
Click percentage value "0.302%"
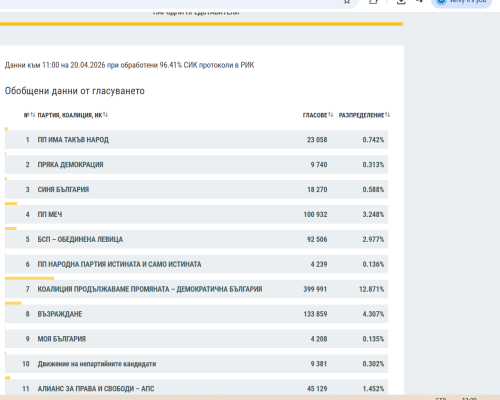click(373, 364)
